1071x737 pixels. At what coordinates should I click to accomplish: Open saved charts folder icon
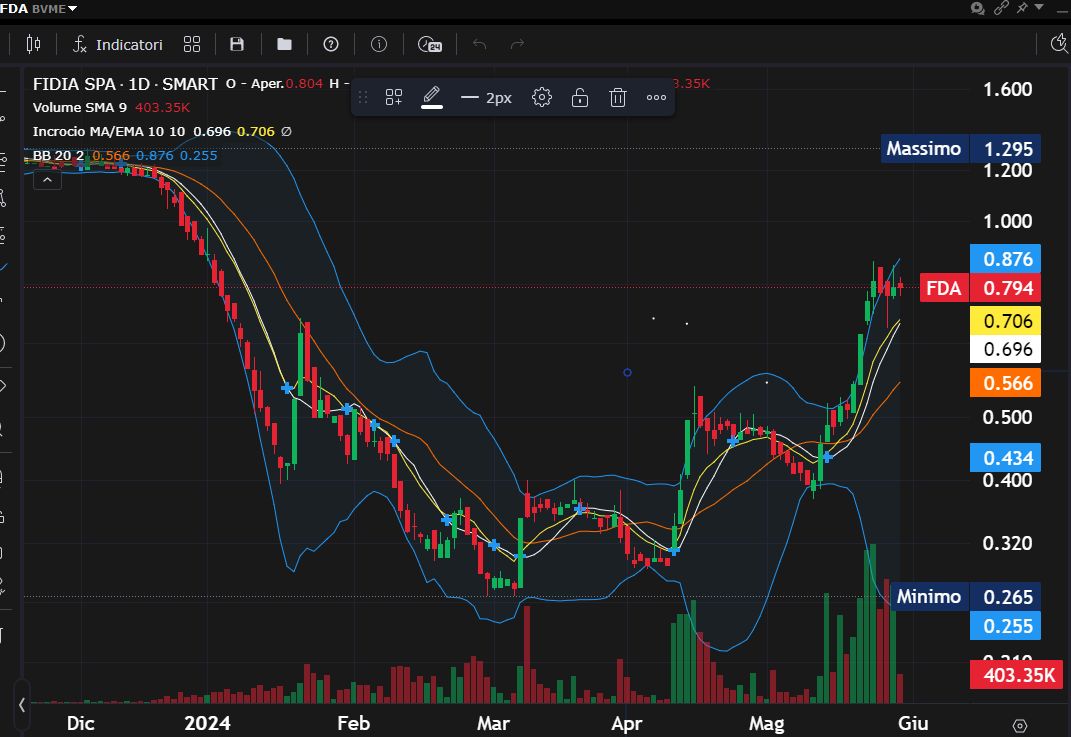285,44
